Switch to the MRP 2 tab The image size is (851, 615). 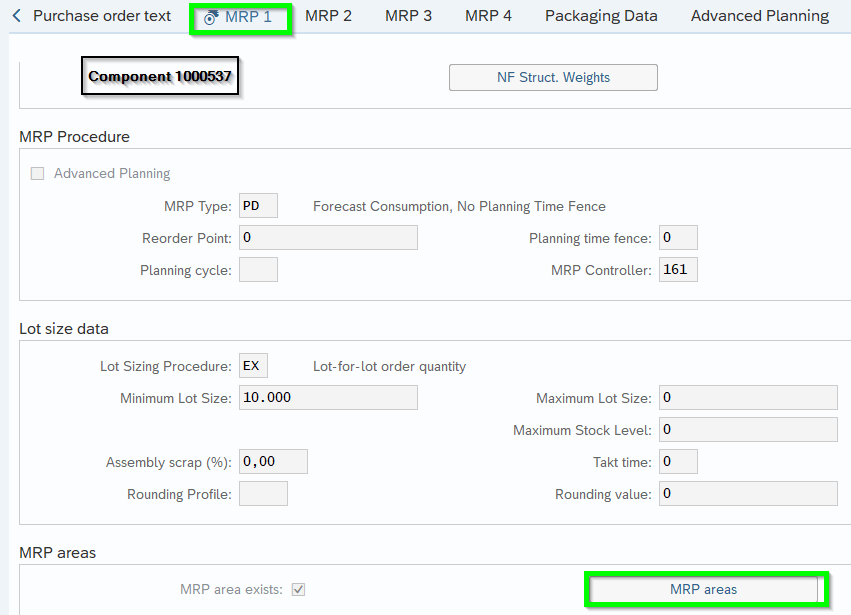coord(328,16)
